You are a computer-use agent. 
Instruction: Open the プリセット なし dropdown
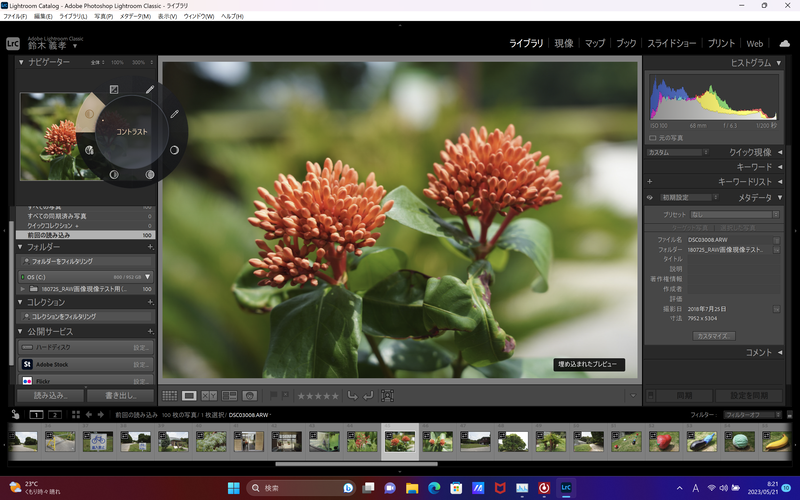click(735, 215)
